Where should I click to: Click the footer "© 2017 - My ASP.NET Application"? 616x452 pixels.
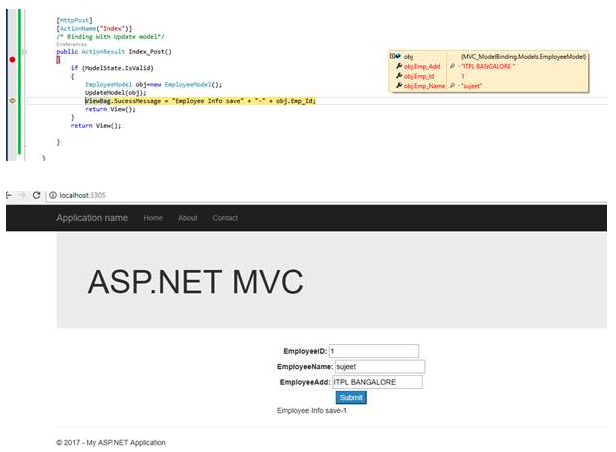pos(111,443)
